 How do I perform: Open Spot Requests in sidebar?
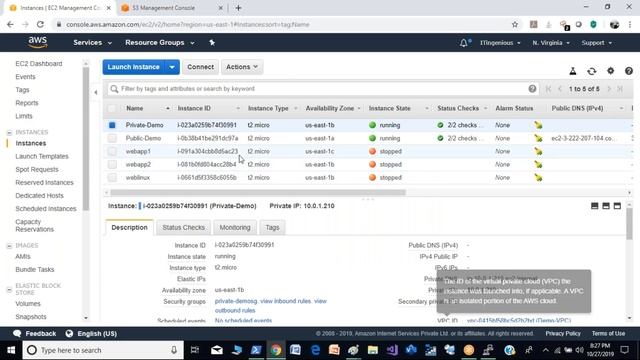click(x=37, y=169)
